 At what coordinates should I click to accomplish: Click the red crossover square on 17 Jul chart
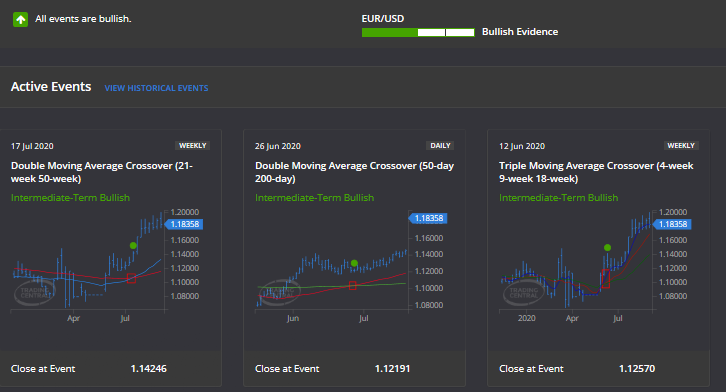(131, 278)
